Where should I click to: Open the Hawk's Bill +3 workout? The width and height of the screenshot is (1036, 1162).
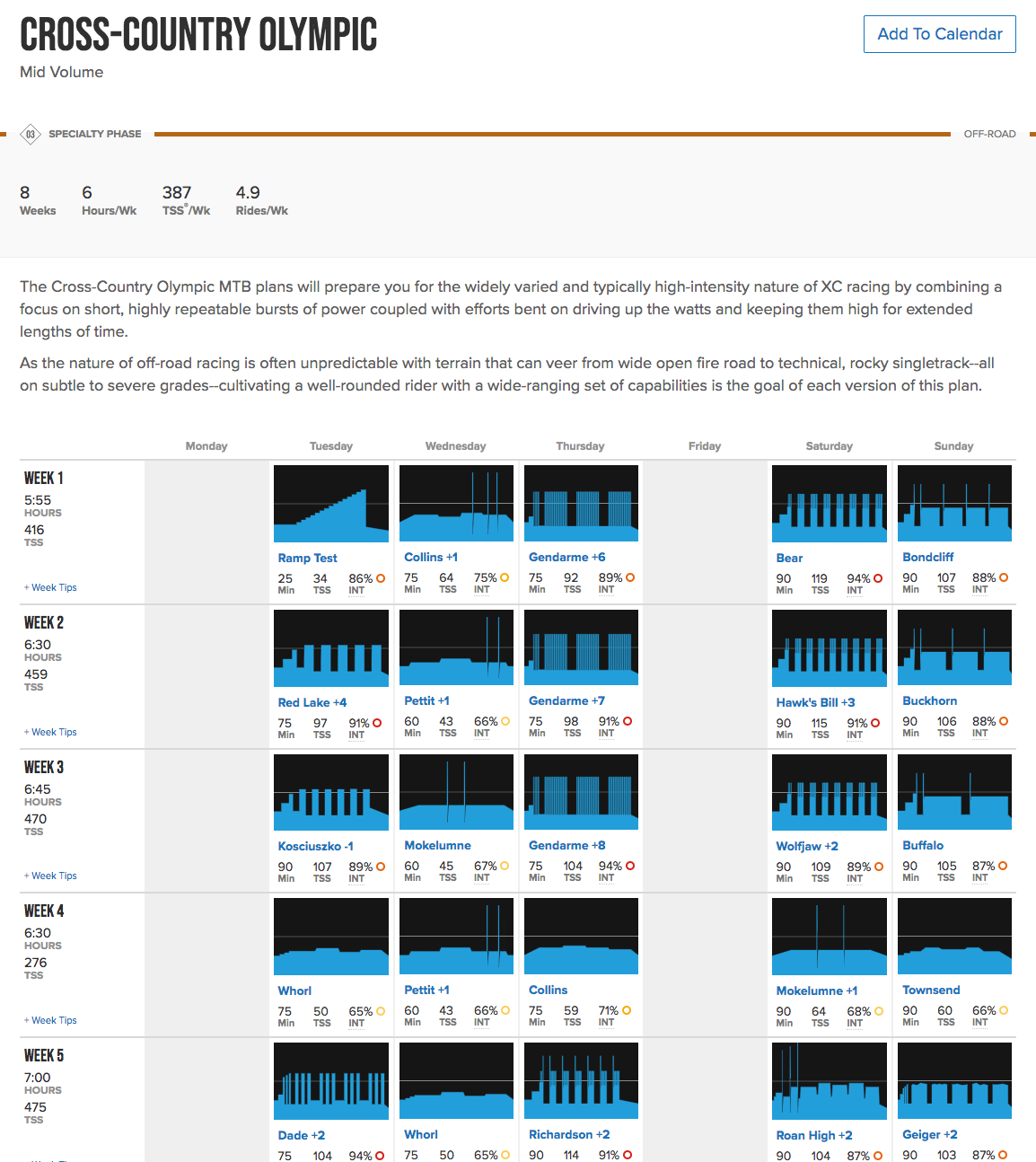coord(815,702)
